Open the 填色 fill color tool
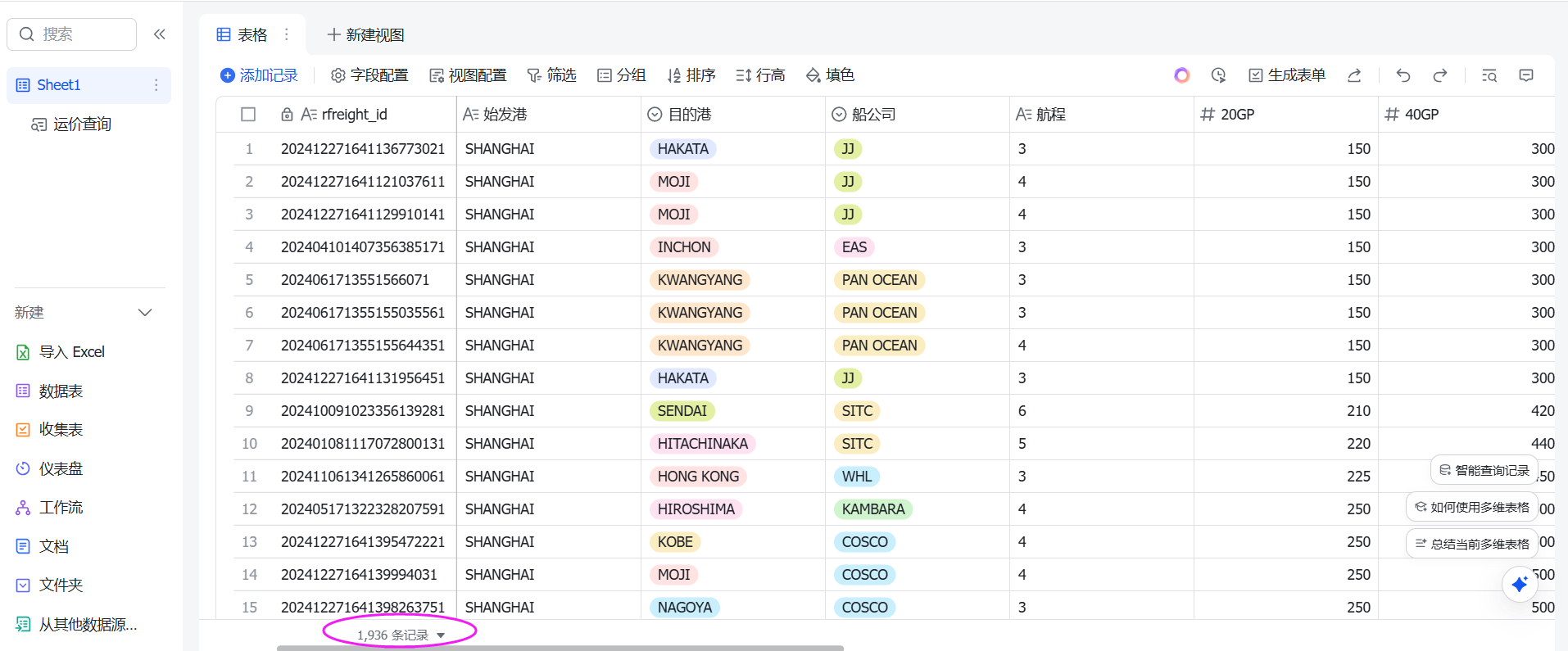Screen dimensions: 1568x651 point(830,75)
